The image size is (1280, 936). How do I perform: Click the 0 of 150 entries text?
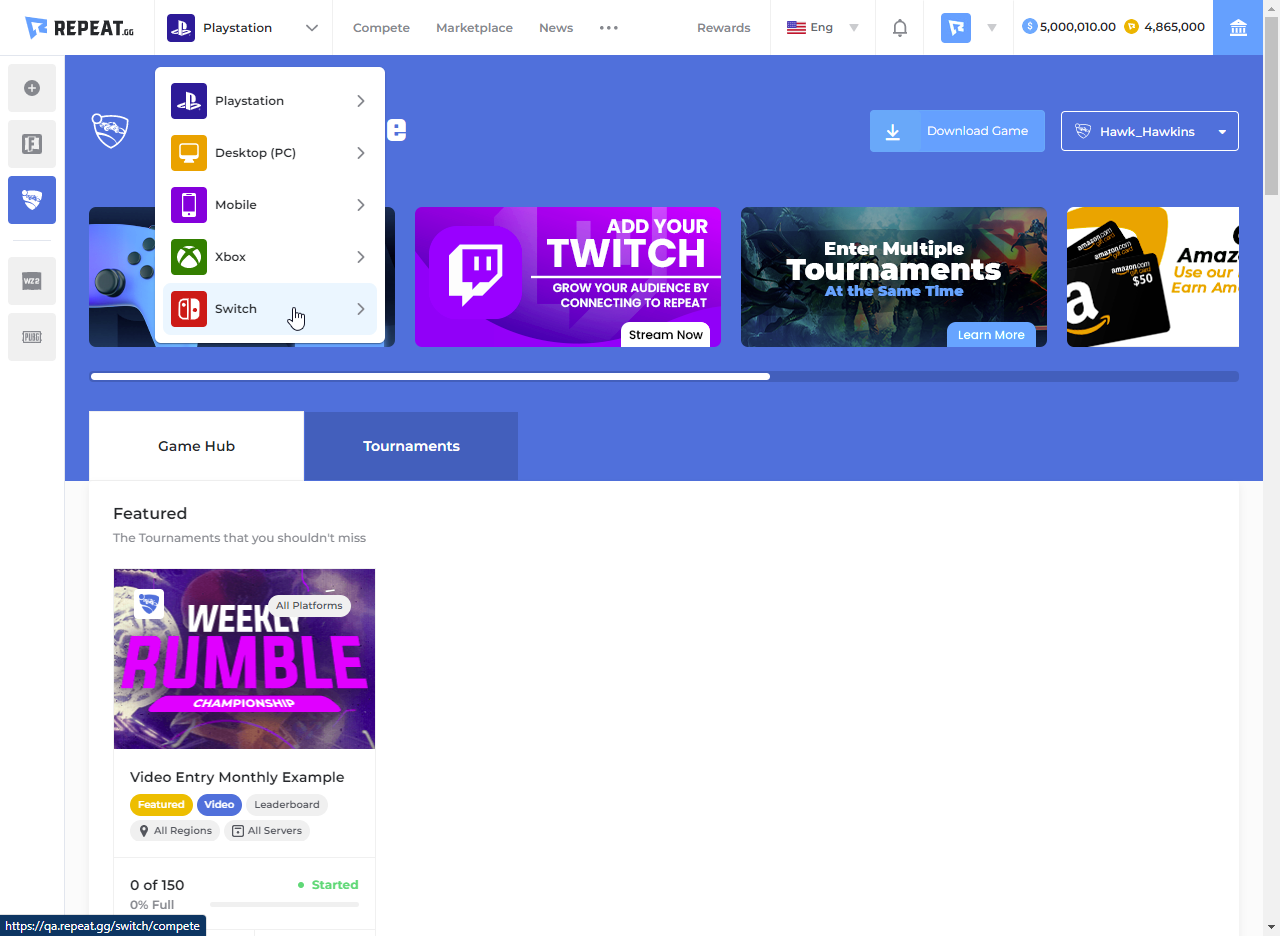click(157, 885)
